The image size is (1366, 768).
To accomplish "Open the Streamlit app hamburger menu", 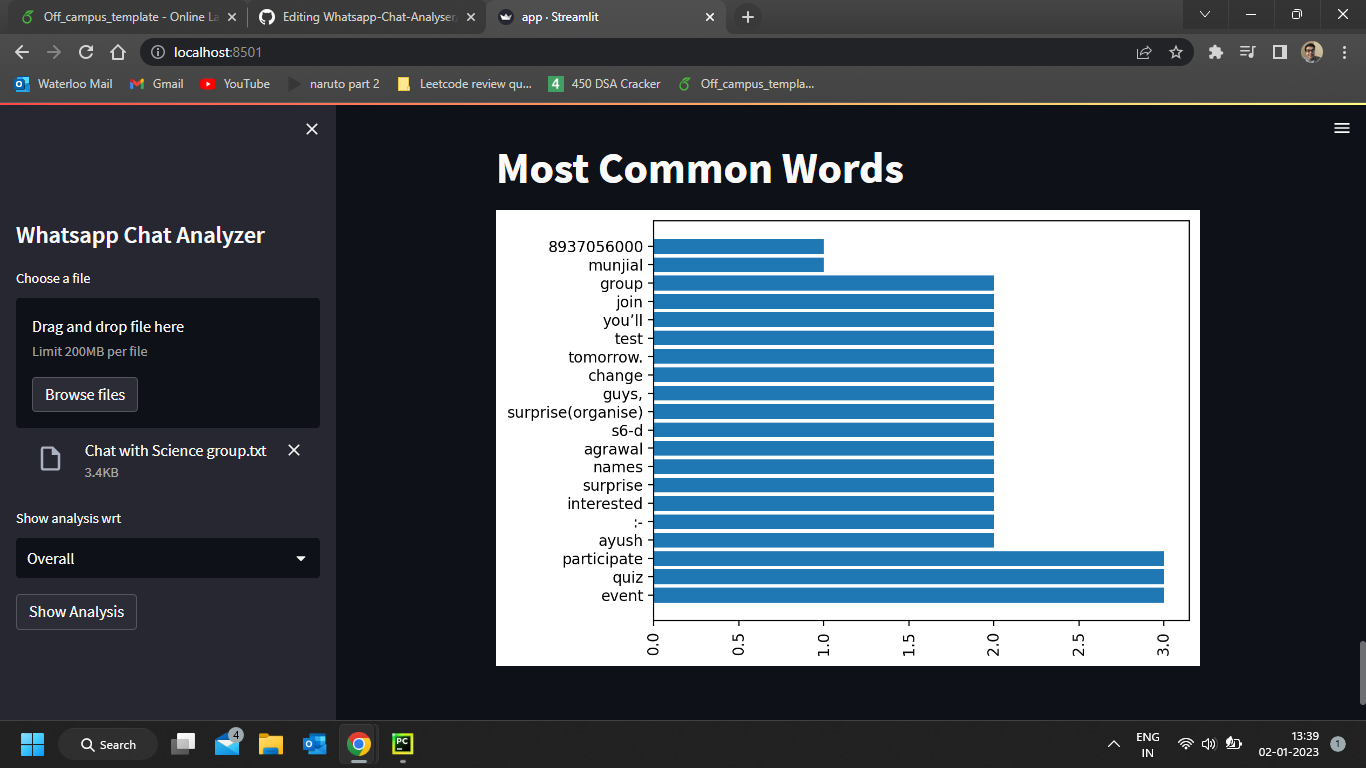I will (1341, 128).
